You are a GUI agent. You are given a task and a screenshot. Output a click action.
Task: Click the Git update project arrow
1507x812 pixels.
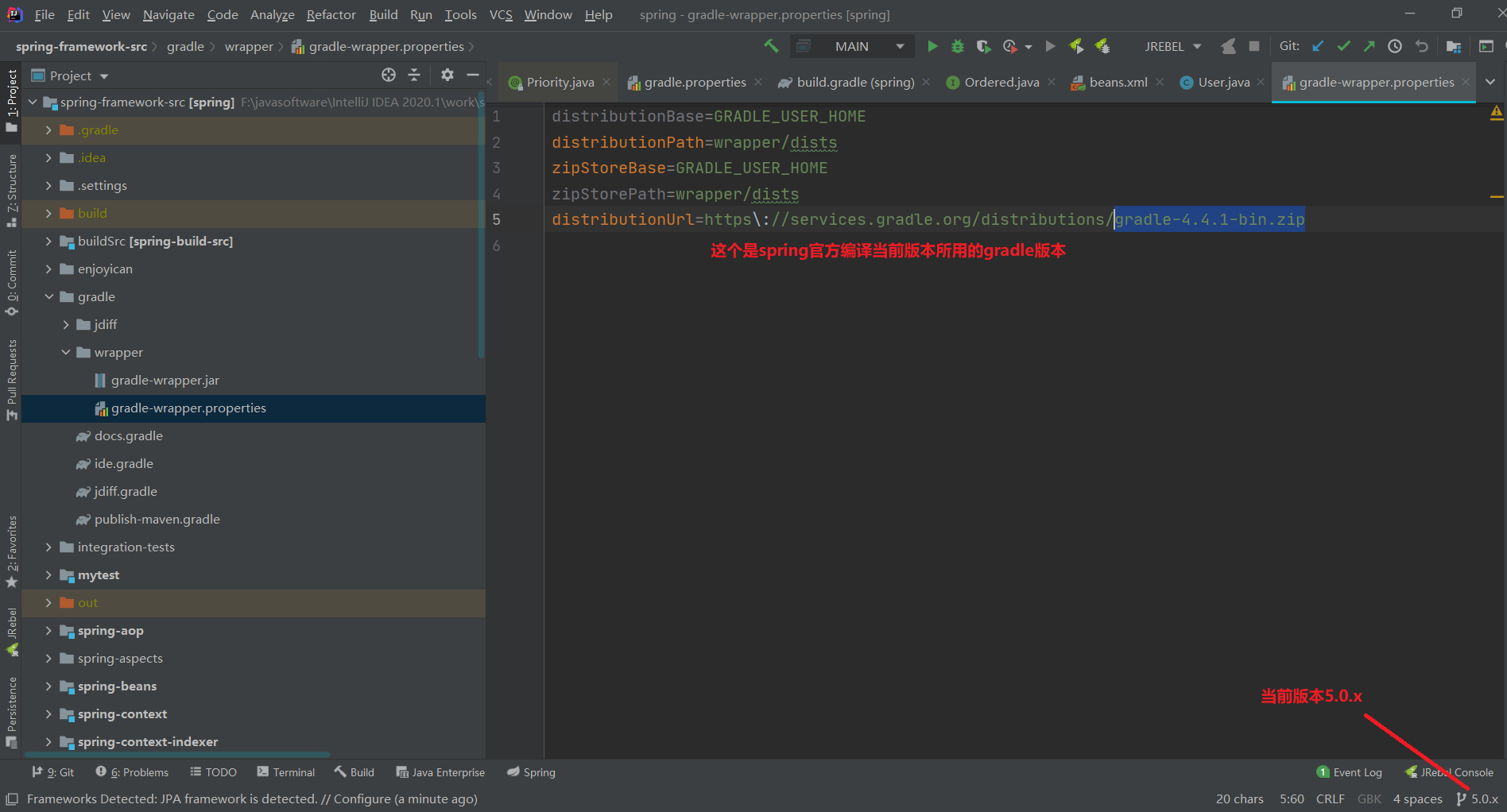[x=1318, y=46]
